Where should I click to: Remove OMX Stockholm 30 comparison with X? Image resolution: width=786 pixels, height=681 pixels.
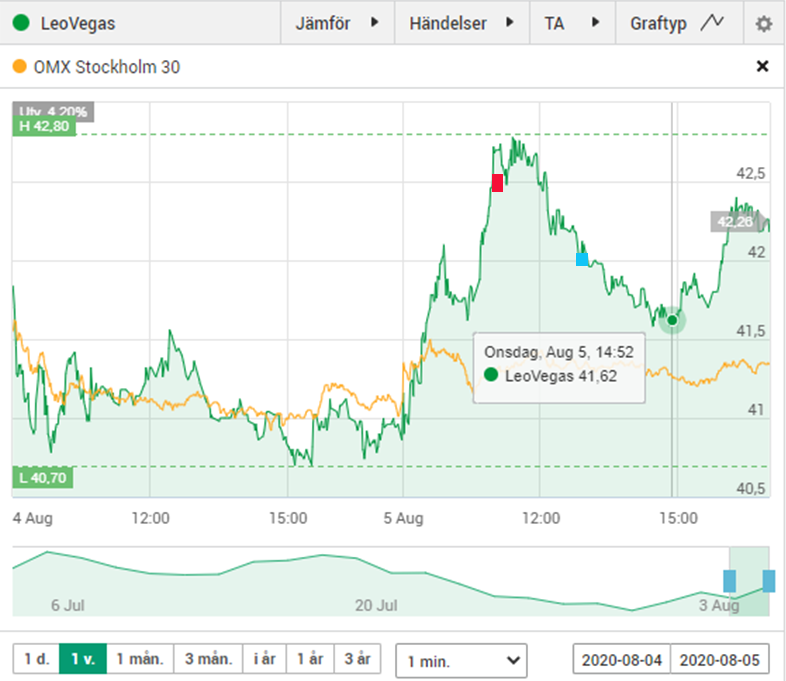(762, 66)
